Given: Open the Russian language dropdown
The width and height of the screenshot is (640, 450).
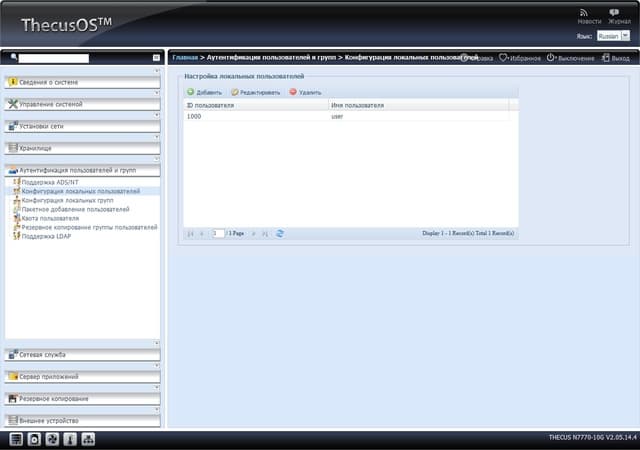Looking at the screenshot, I should (613, 36).
